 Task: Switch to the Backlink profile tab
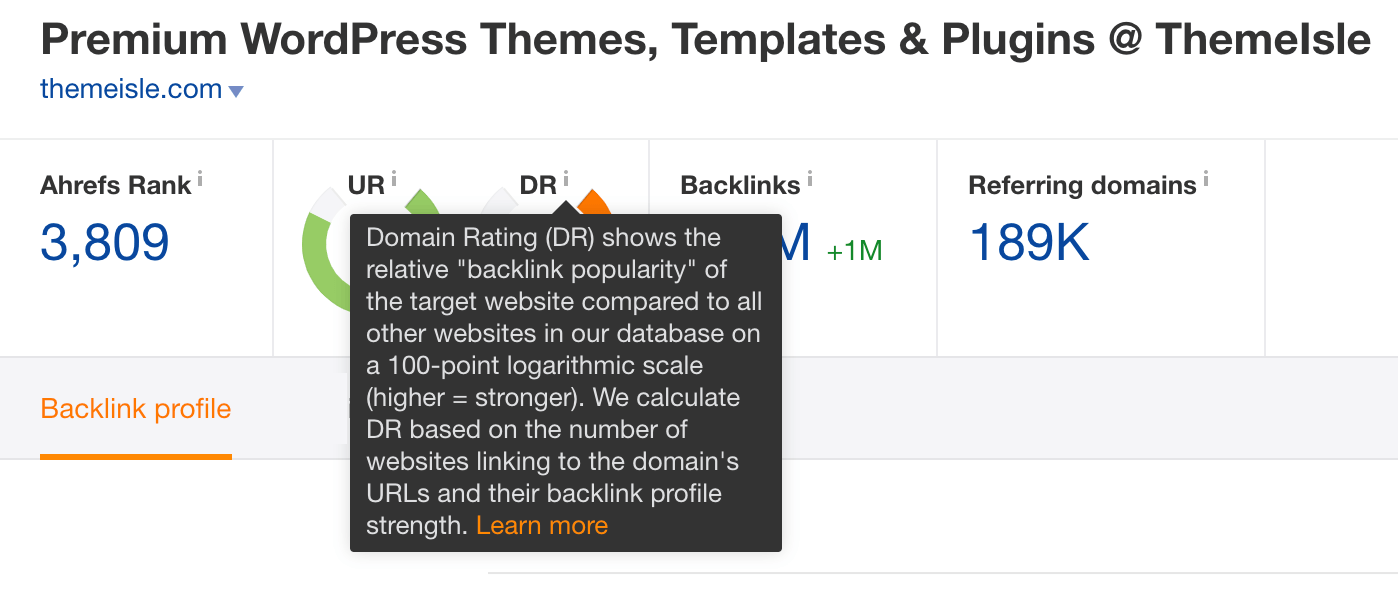pyautogui.click(x=136, y=408)
